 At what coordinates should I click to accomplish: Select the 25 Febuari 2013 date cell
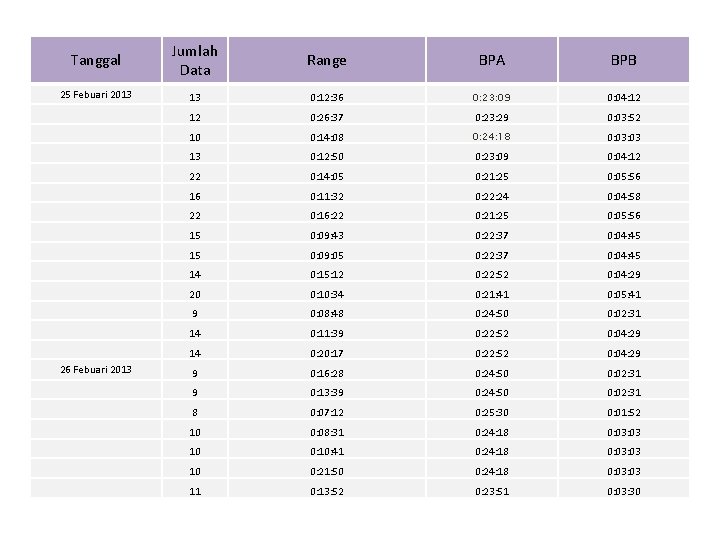pos(96,96)
